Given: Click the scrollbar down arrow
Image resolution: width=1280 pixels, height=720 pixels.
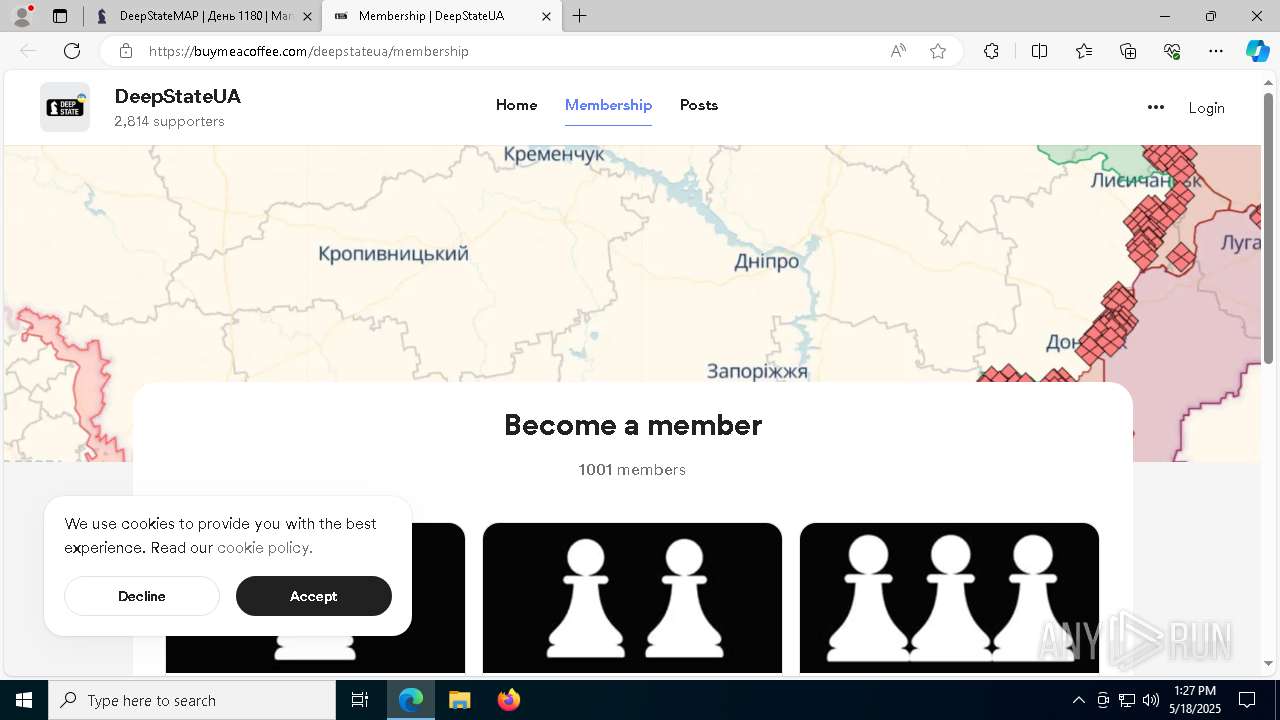Looking at the screenshot, I should point(1269,663).
